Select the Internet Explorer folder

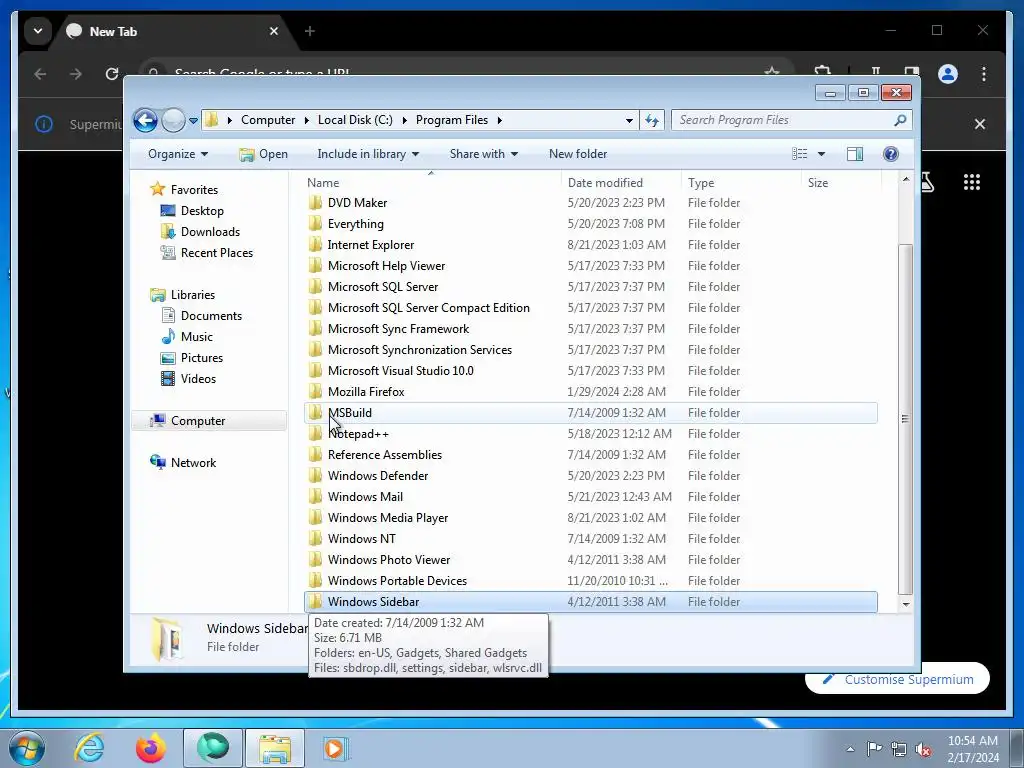point(590,245)
